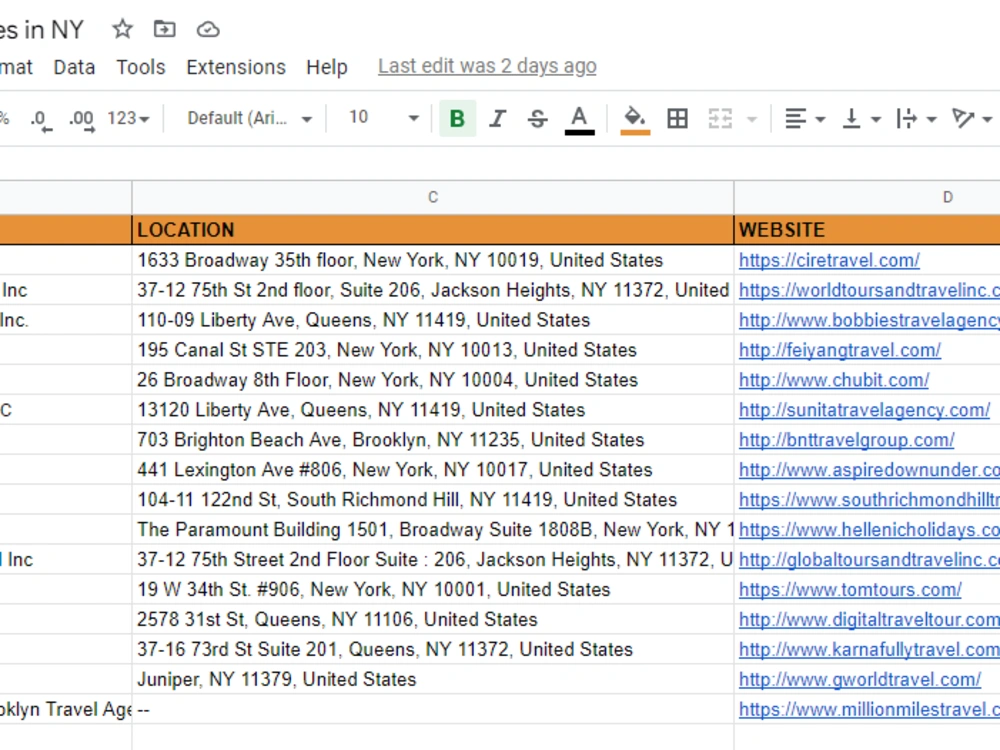The image size is (1000, 750).
Task: Select cell with 26 Broadway 8th Floor
Action: [x=433, y=380]
